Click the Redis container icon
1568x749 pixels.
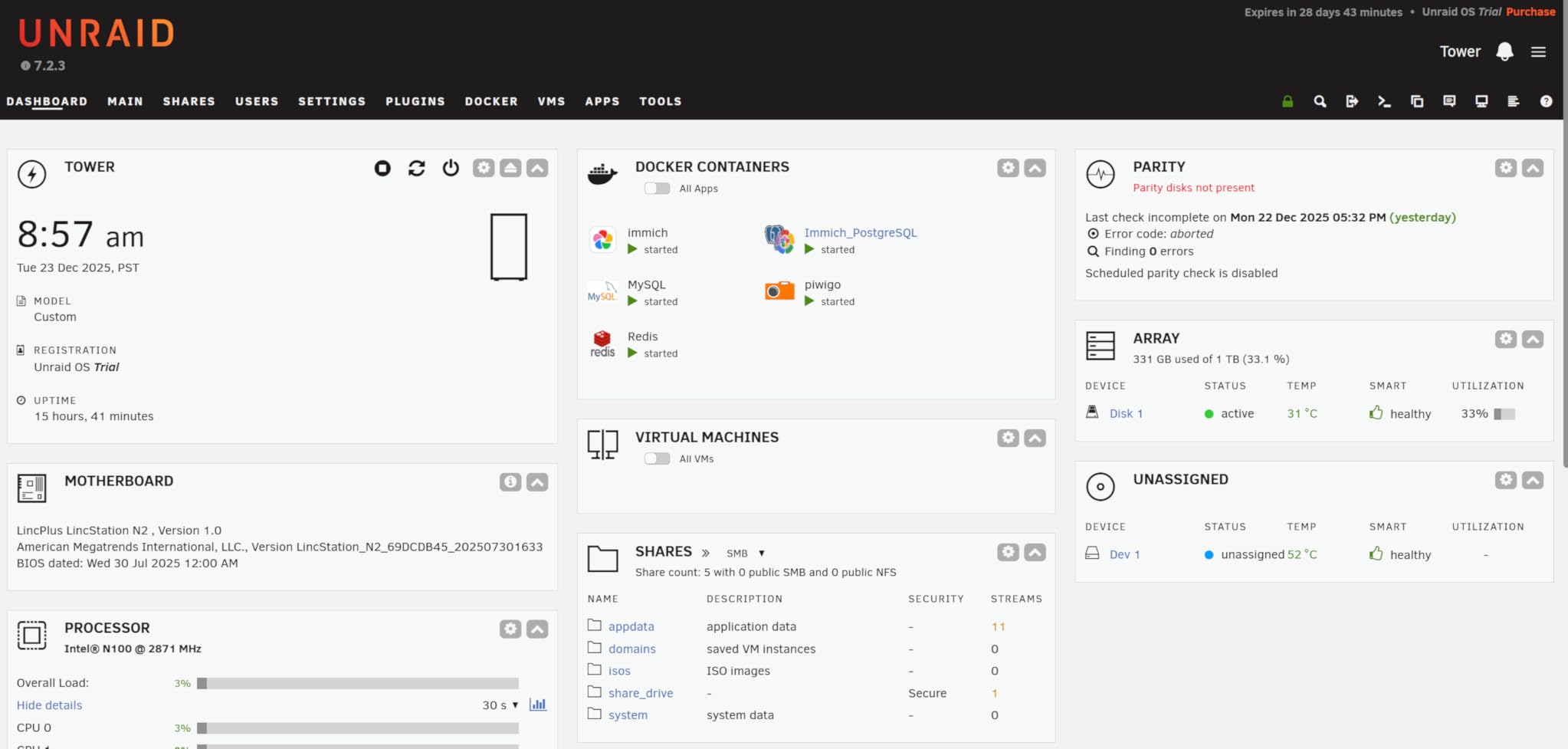click(x=602, y=343)
